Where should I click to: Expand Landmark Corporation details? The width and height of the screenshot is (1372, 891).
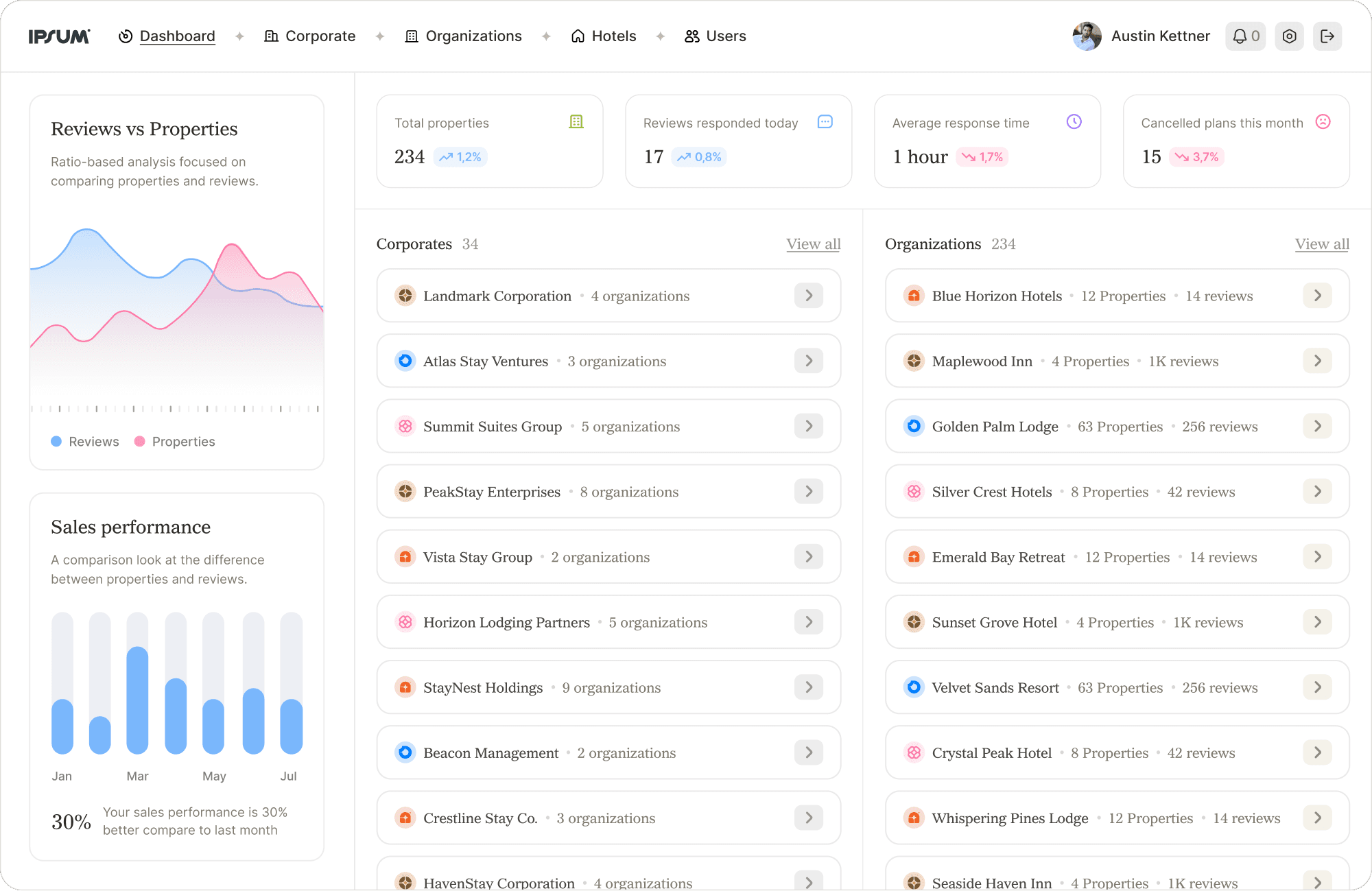tap(809, 296)
